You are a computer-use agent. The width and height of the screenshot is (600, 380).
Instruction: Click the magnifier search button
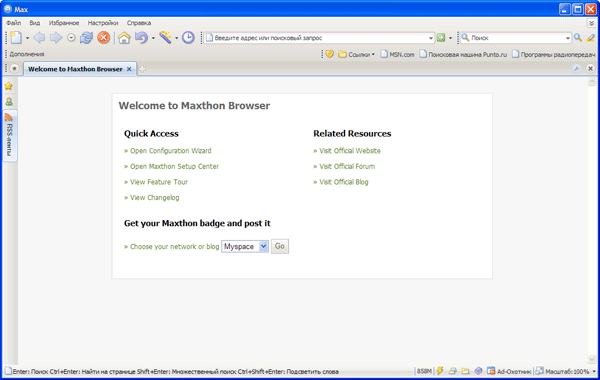pyautogui.click(x=578, y=38)
